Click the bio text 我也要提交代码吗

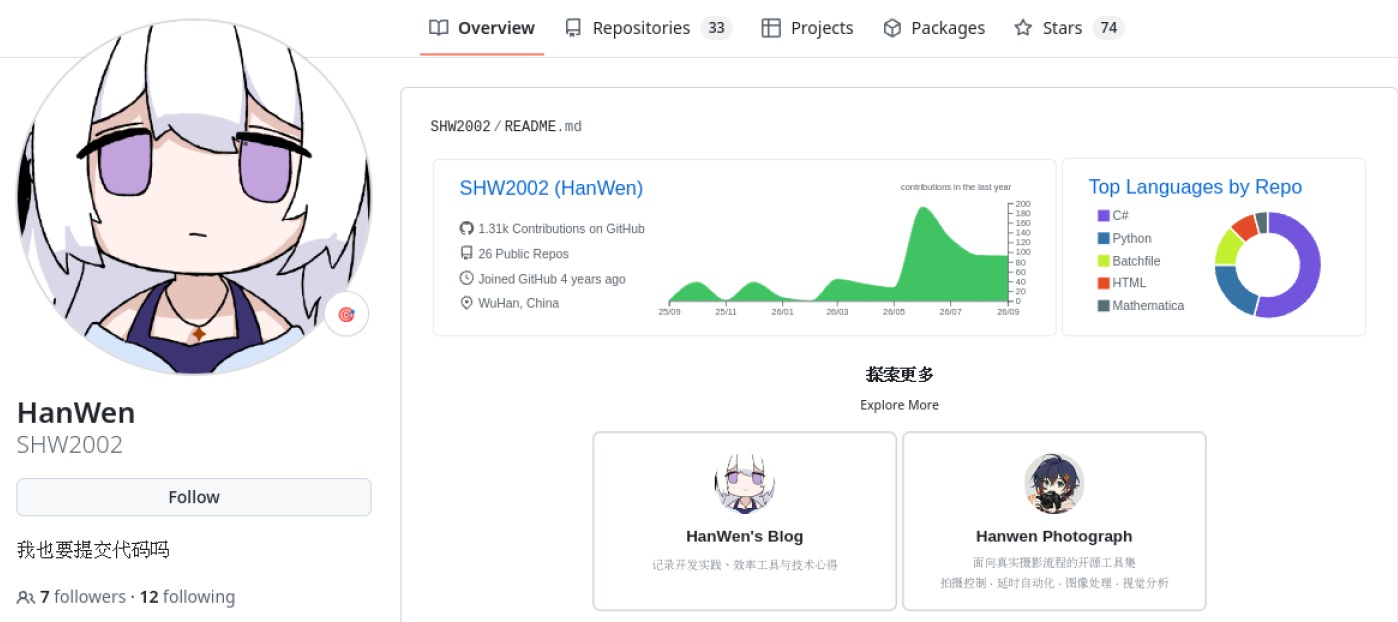point(93,550)
